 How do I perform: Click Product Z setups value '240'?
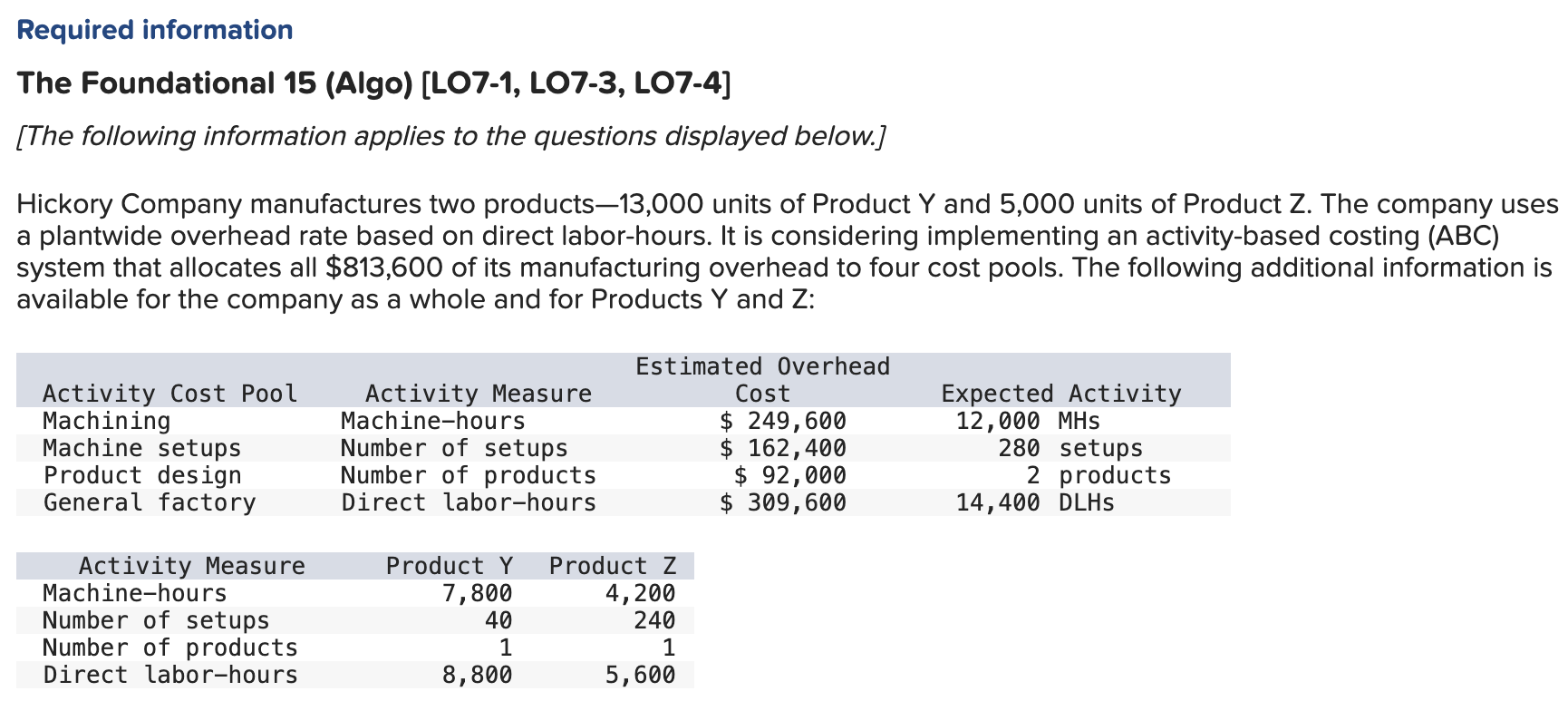[x=654, y=620]
